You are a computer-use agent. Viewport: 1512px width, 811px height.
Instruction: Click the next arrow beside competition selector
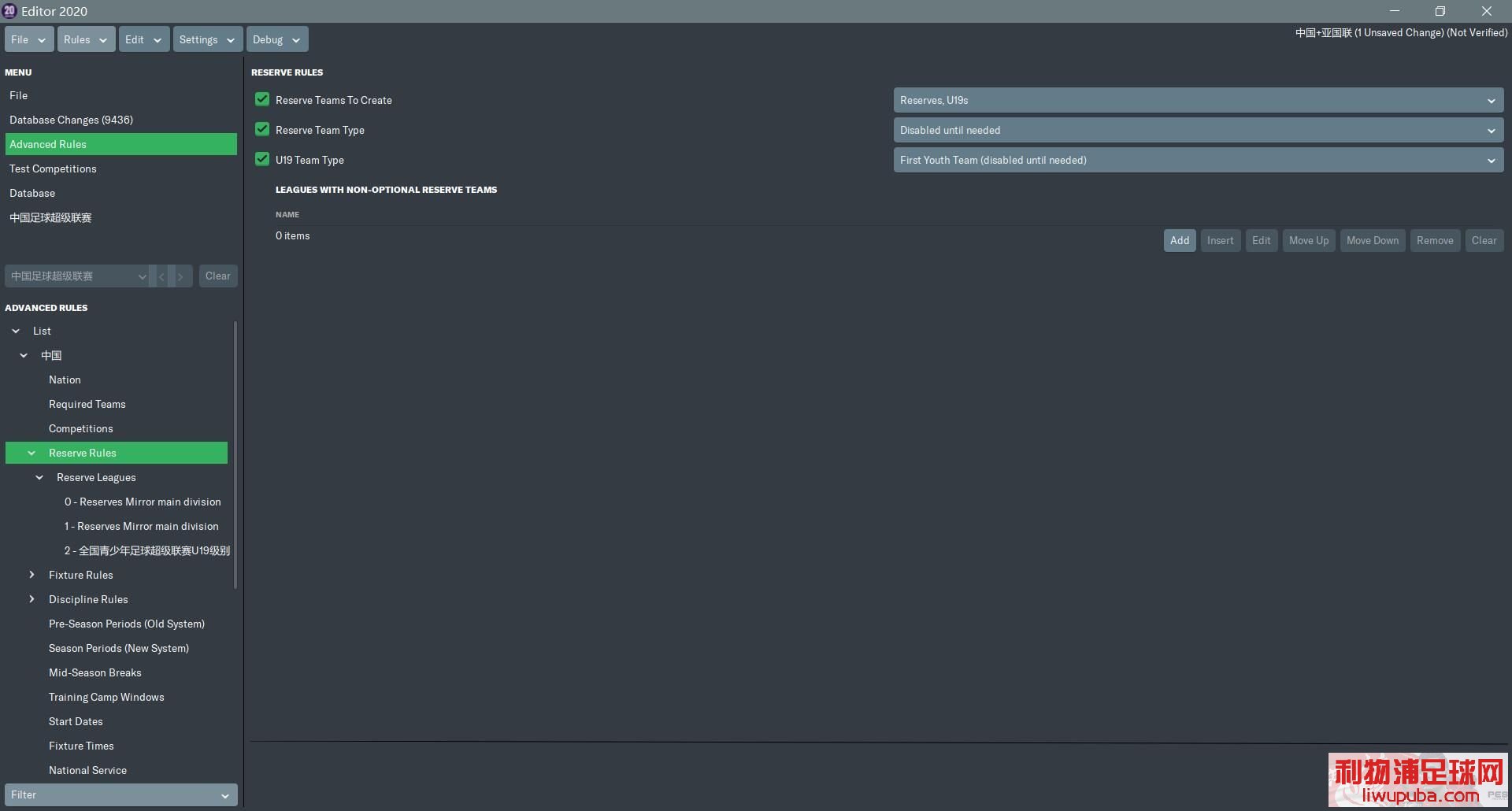click(x=181, y=276)
